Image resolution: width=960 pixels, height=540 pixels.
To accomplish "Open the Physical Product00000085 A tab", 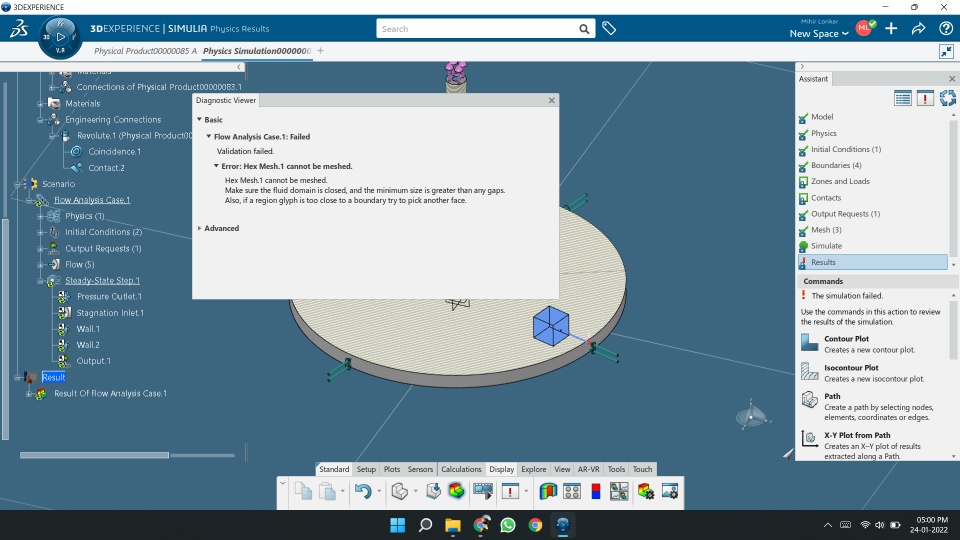I will tap(145, 51).
